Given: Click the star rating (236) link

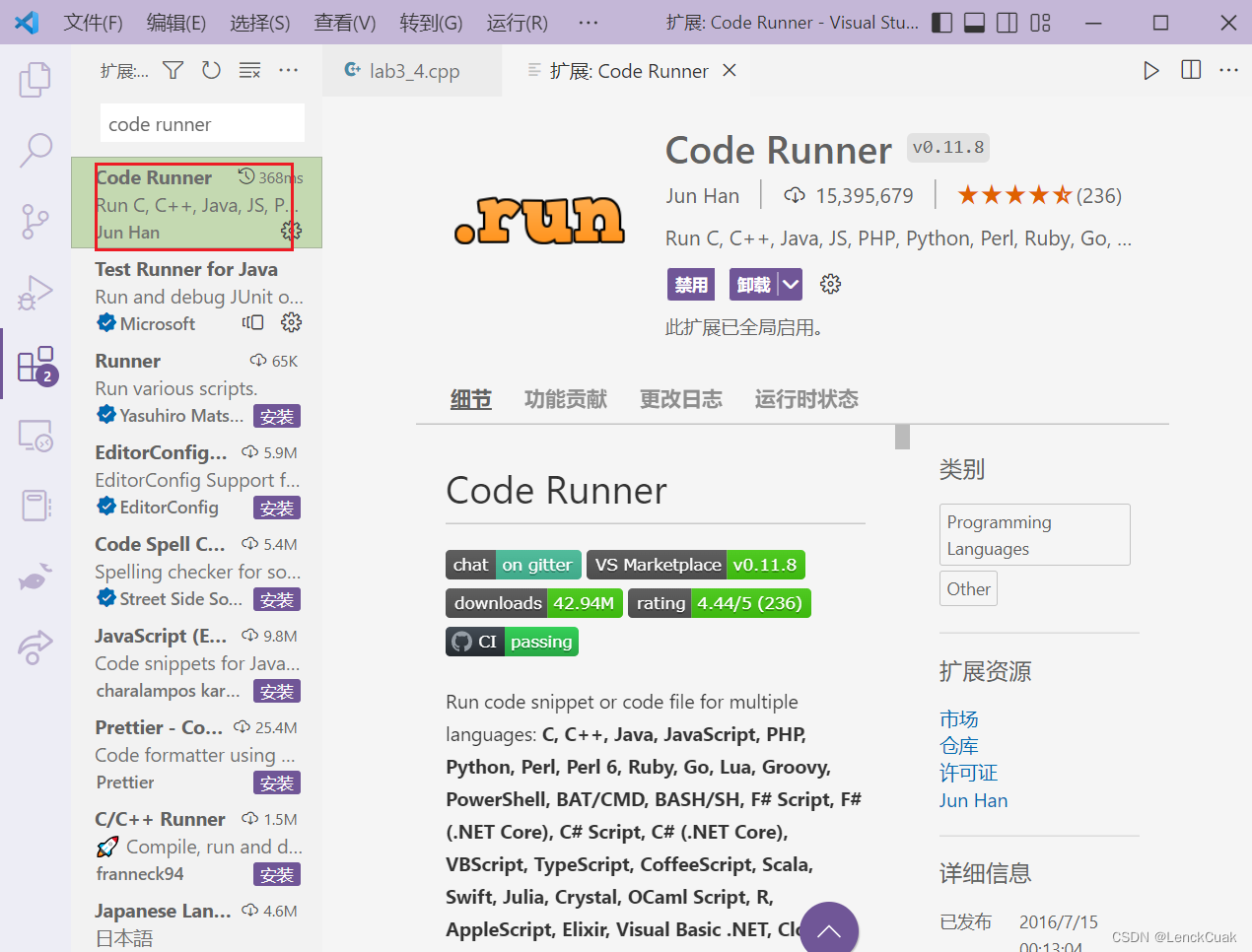Looking at the screenshot, I should [1039, 195].
